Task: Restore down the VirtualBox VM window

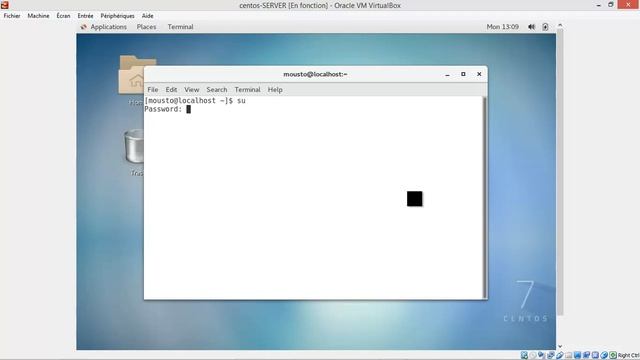Action: coord(611,4)
